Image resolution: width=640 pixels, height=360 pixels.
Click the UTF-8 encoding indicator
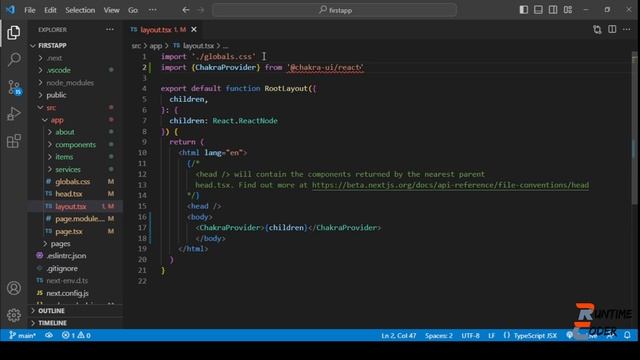point(471,336)
